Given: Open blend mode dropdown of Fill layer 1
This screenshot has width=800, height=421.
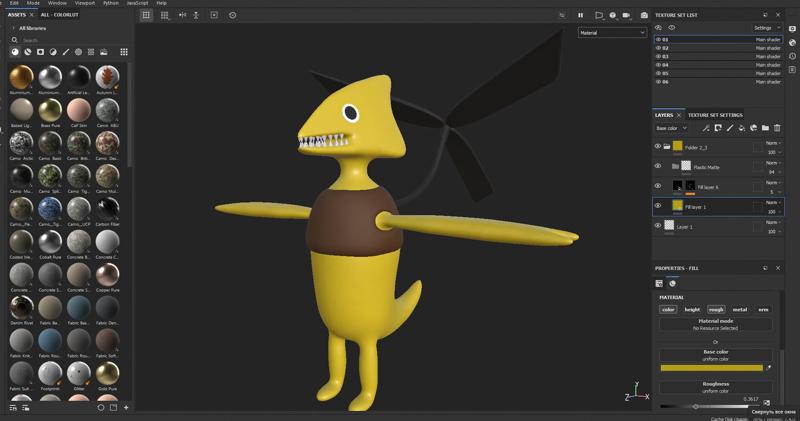Looking at the screenshot, I should pyautogui.click(x=773, y=203).
